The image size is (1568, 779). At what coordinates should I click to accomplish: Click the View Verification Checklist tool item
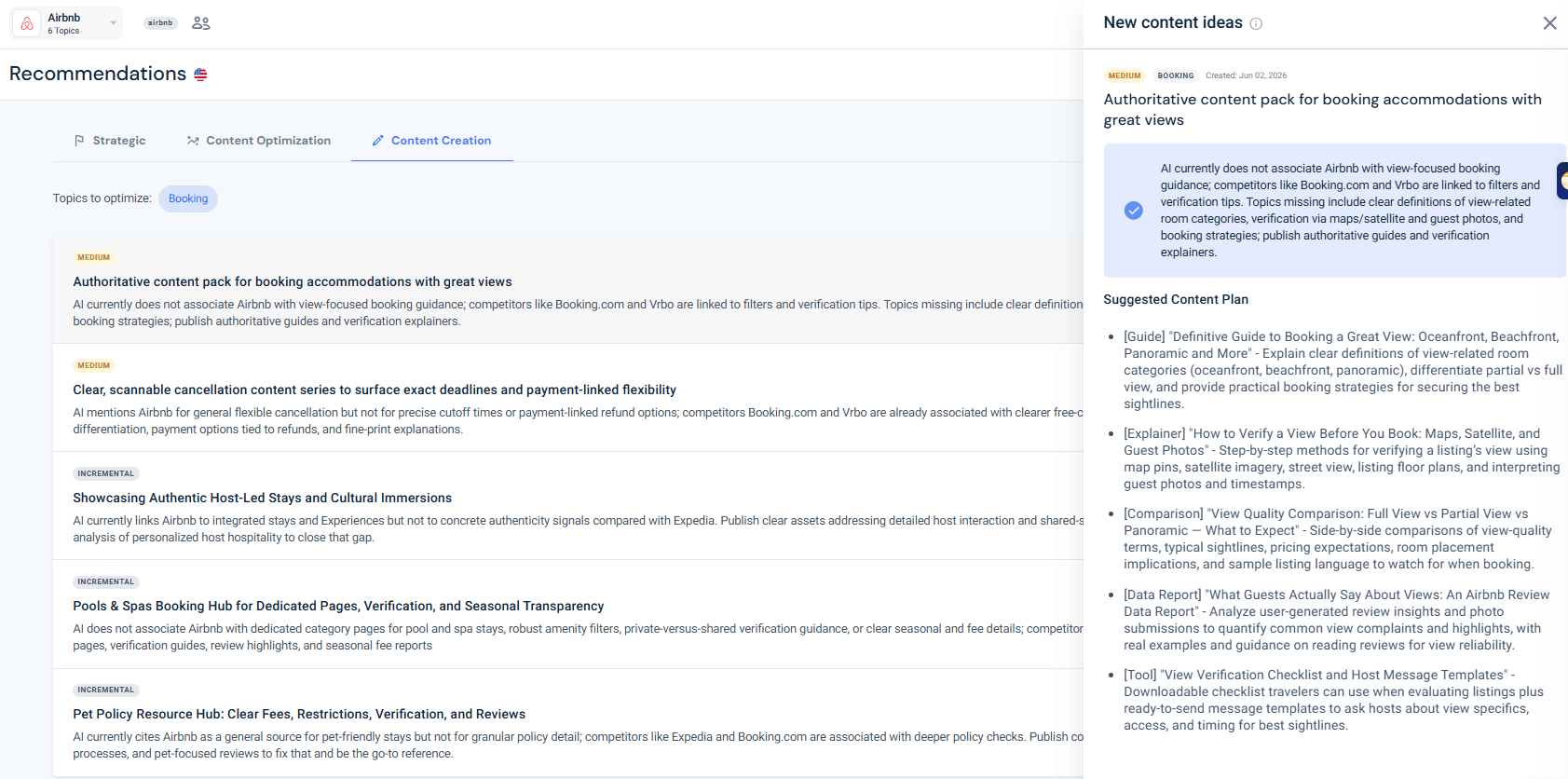[x=1334, y=700]
